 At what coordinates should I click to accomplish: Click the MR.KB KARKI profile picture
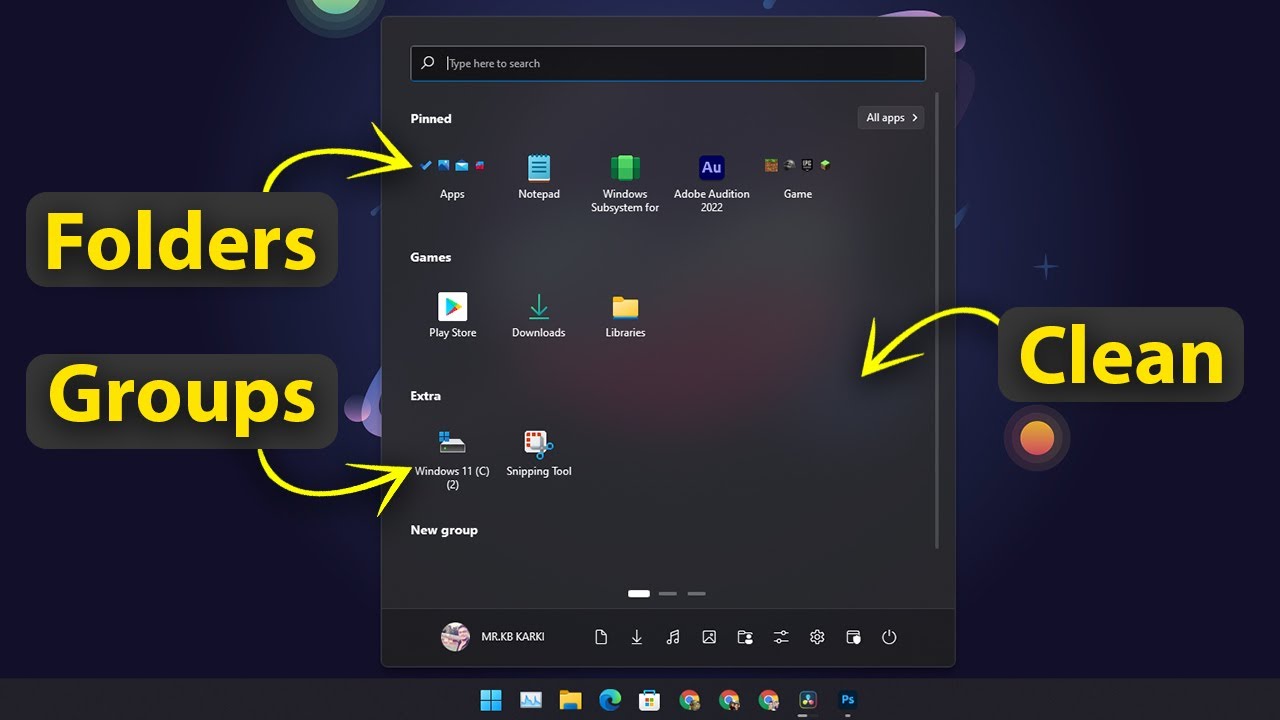tap(456, 637)
